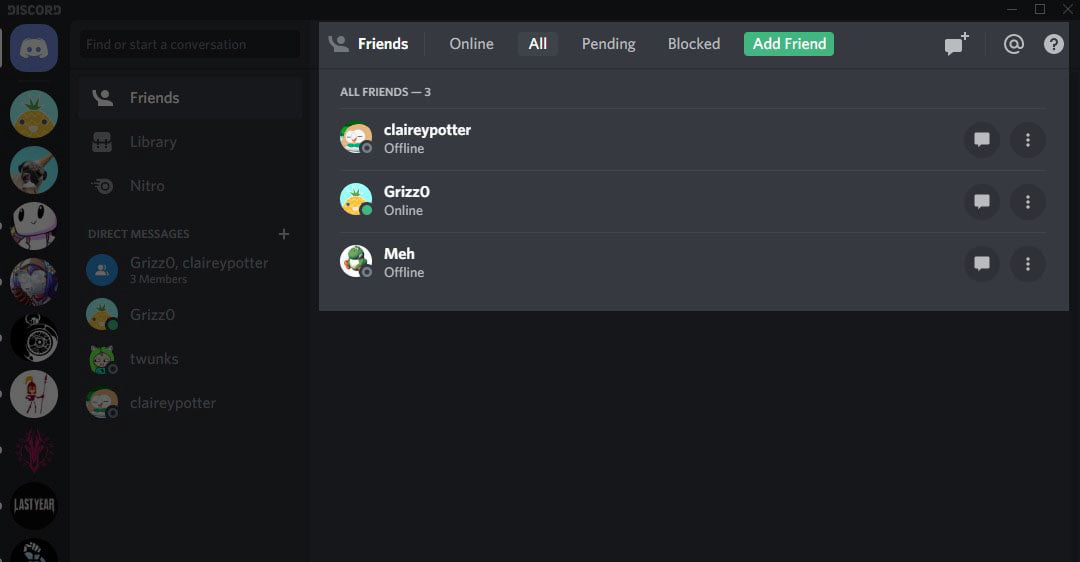This screenshot has width=1080, height=562.
Task: Create a DM with the plus icon
Action: (284, 234)
